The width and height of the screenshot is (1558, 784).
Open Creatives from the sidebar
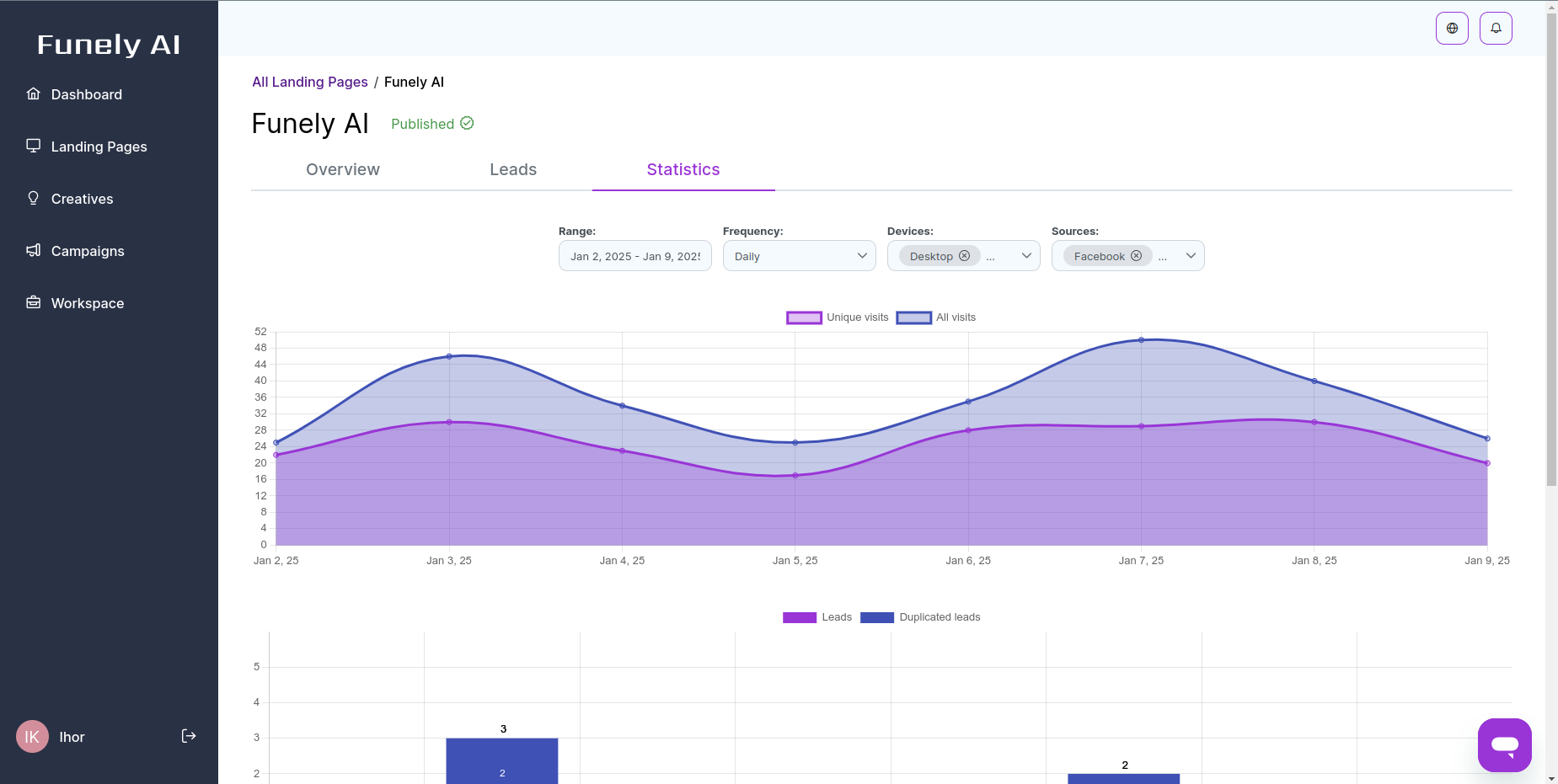[x=83, y=199]
